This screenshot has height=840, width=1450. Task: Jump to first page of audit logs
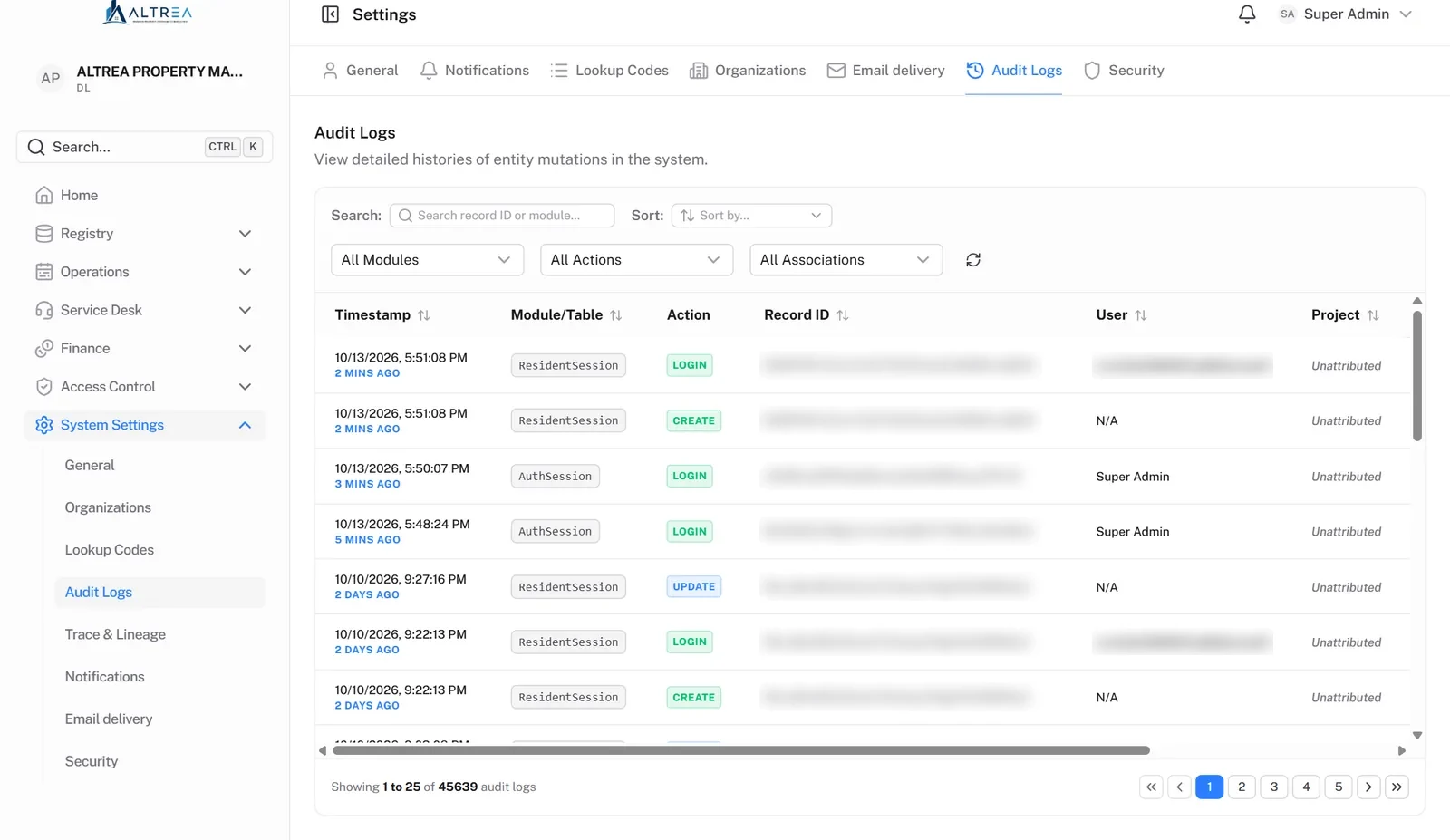[x=1151, y=787]
